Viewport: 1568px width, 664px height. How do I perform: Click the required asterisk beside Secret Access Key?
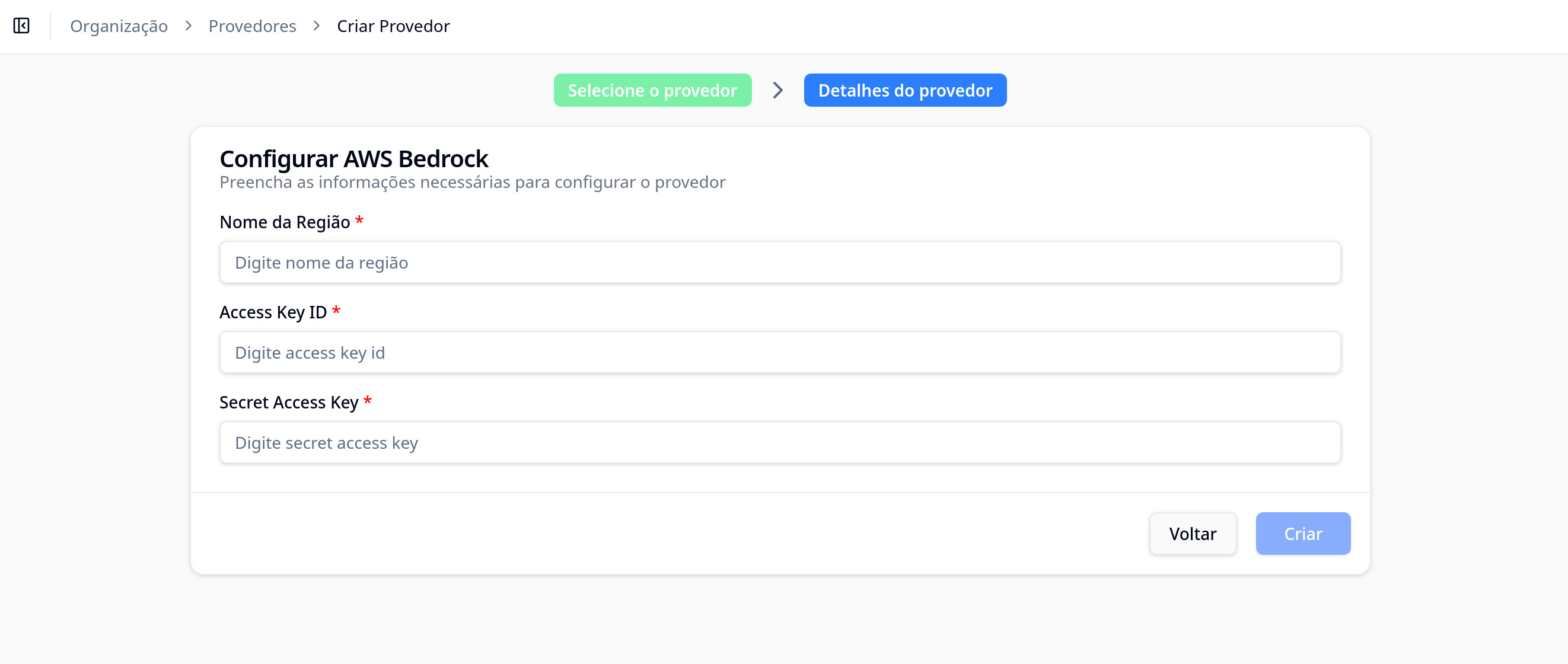pos(368,402)
